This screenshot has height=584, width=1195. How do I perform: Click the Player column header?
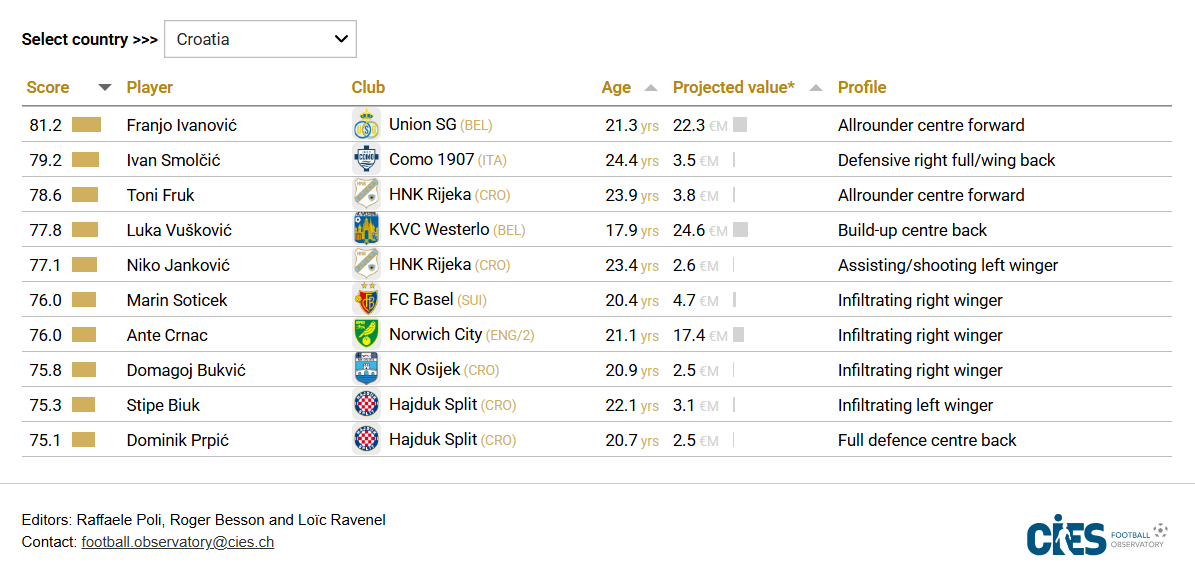(150, 88)
